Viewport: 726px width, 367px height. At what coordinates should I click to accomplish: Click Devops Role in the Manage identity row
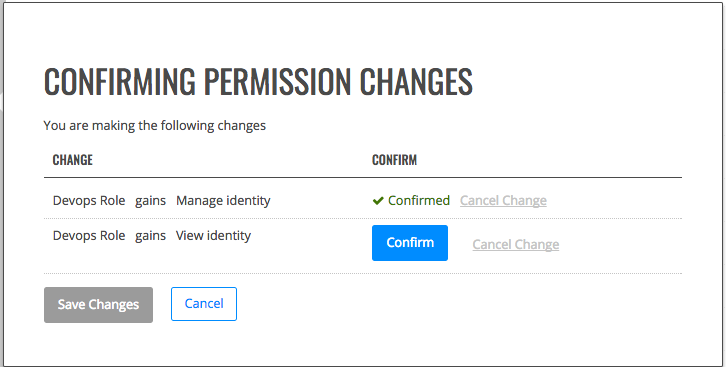coord(89,201)
